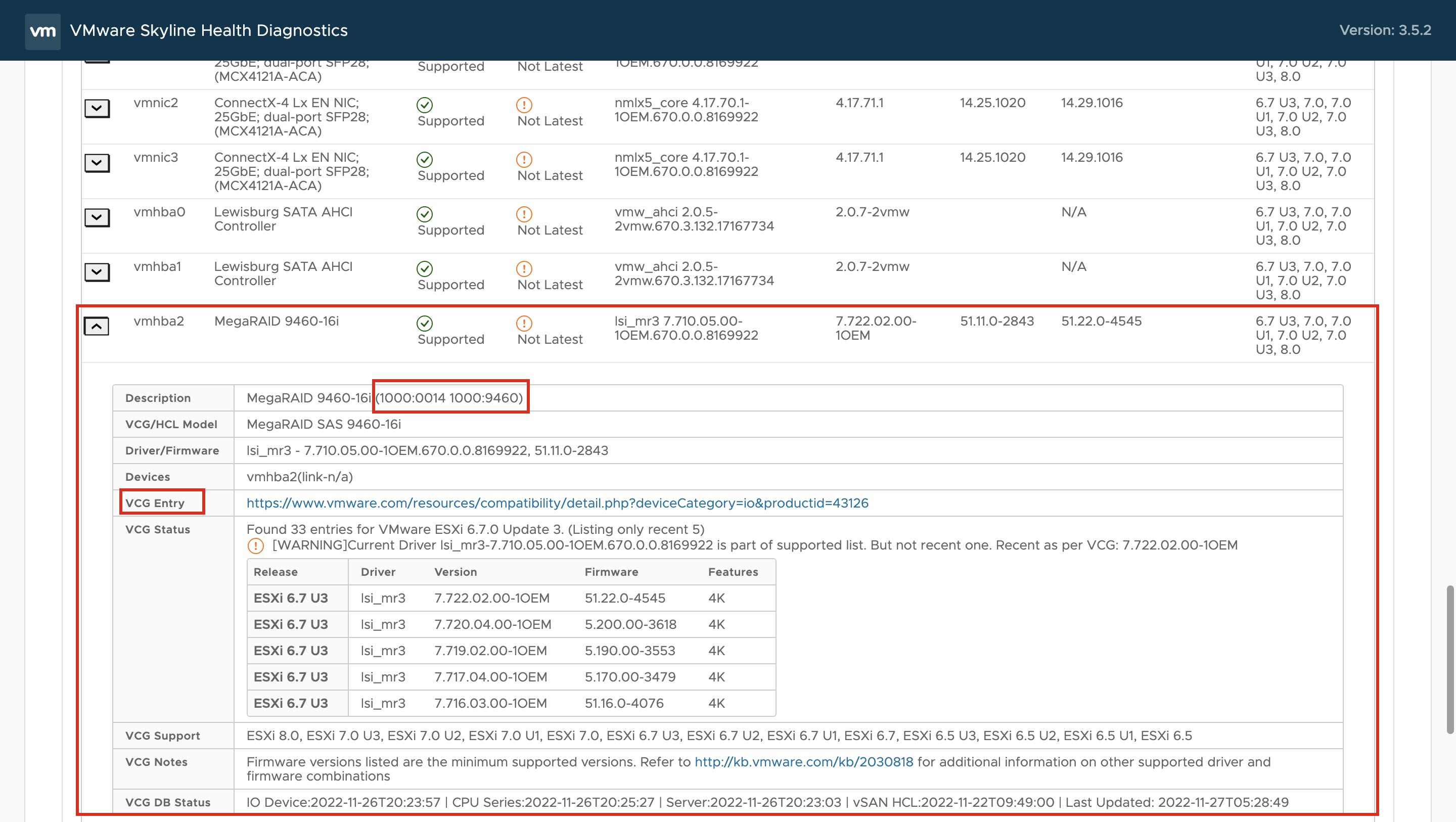Click the VCG/HCL Model label

click(x=171, y=425)
